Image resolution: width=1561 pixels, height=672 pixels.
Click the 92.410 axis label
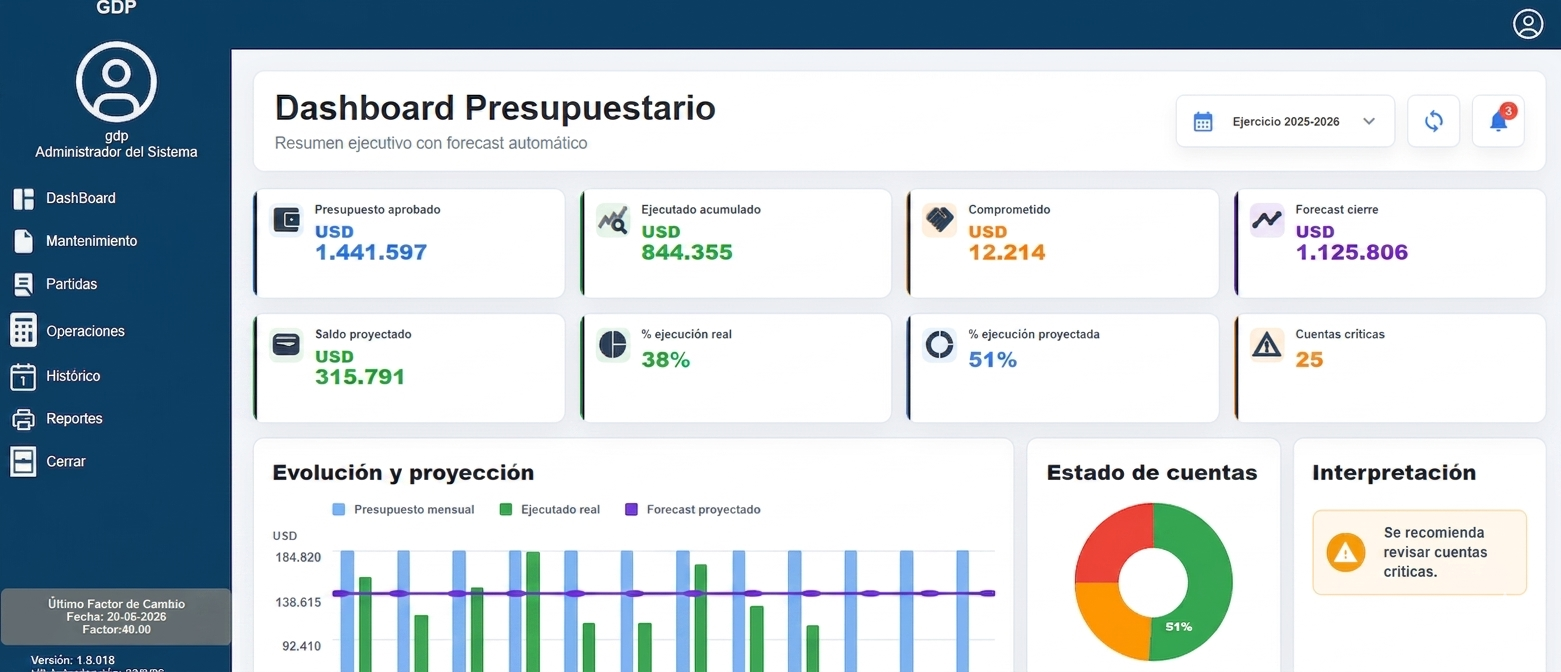pos(302,646)
